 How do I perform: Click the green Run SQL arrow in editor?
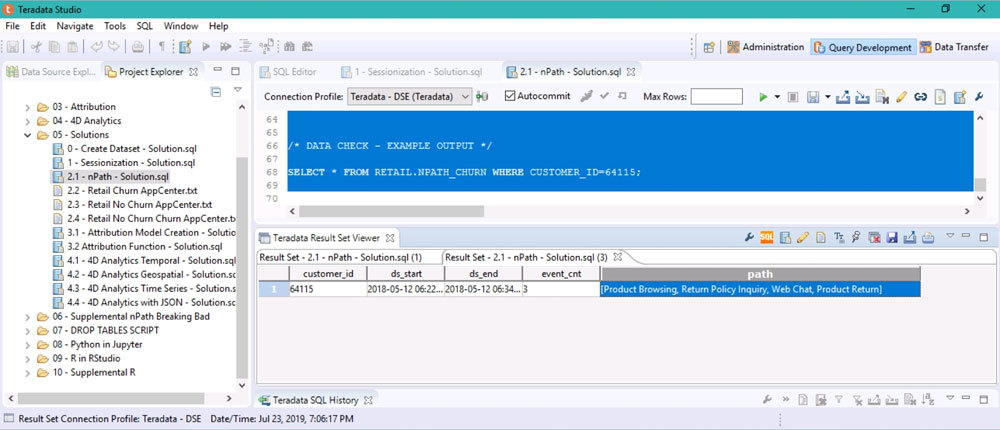pos(763,97)
